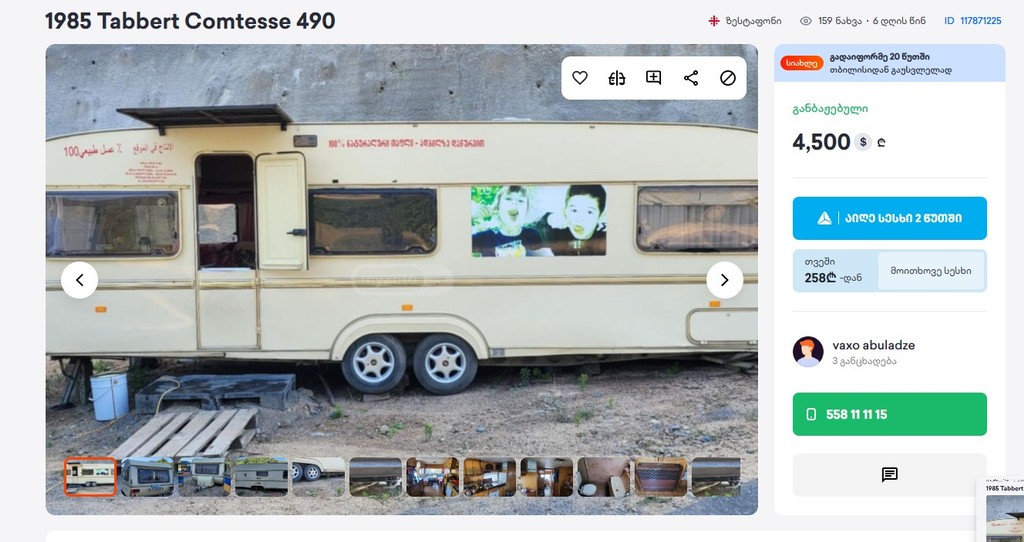1024x542 pixels.
Task: Click the compare vehicles icon
Action: point(616,78)
